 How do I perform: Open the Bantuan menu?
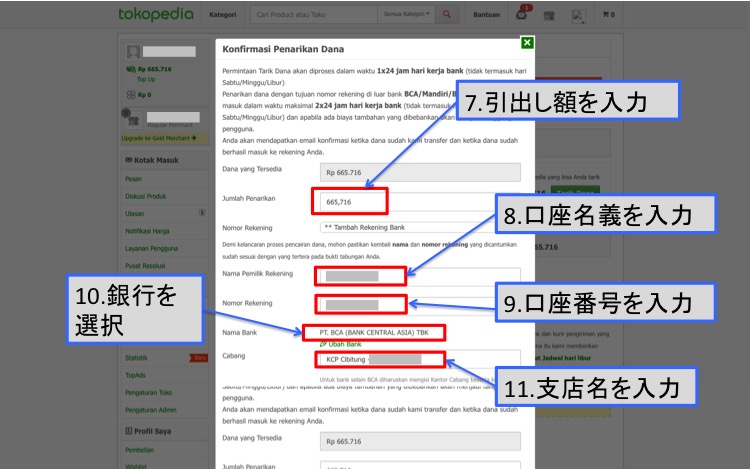(x=486, y=15)
